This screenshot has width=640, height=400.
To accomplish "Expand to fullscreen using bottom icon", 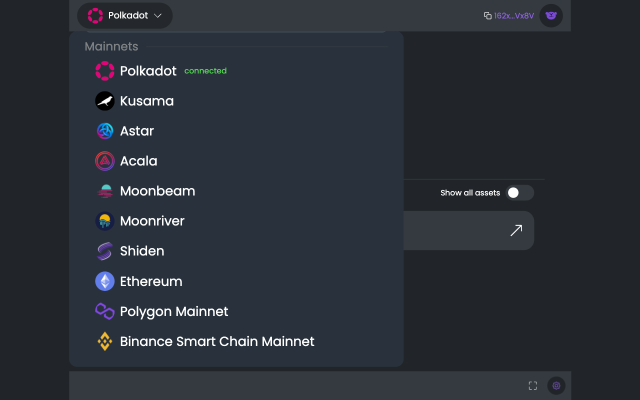I will (533, 386).
